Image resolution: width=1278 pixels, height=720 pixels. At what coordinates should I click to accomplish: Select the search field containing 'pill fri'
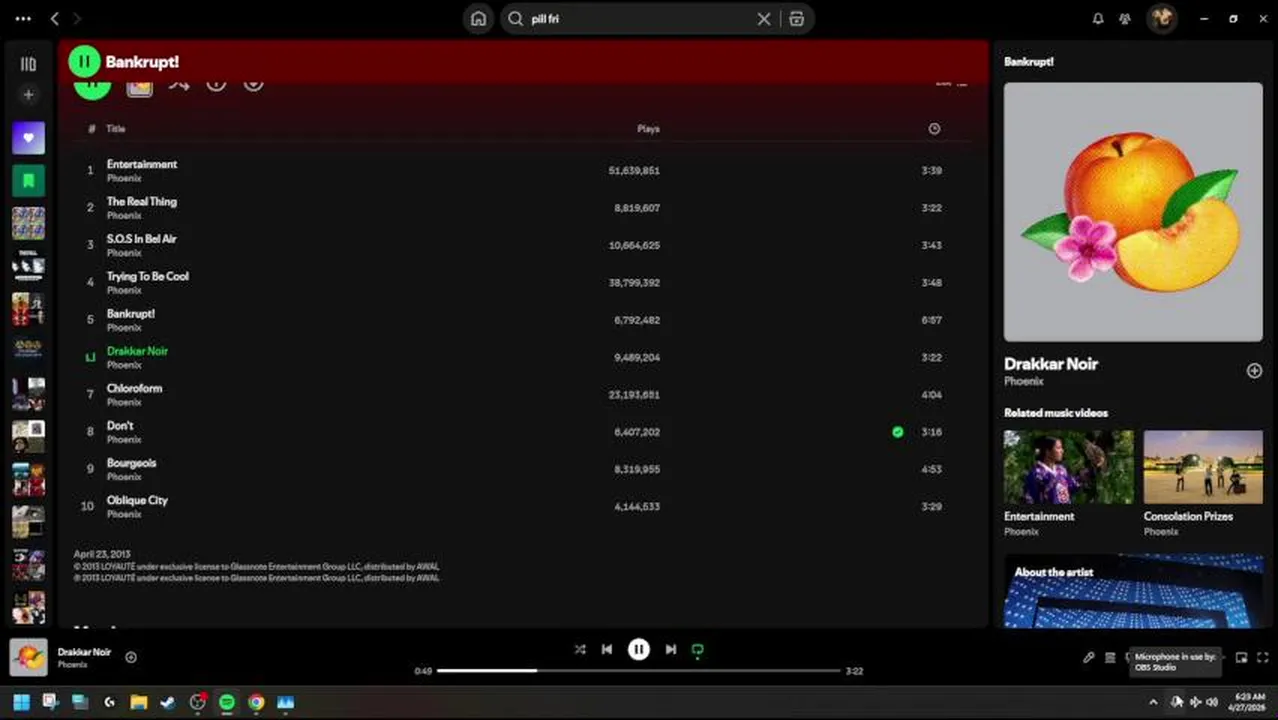point(641,18)
